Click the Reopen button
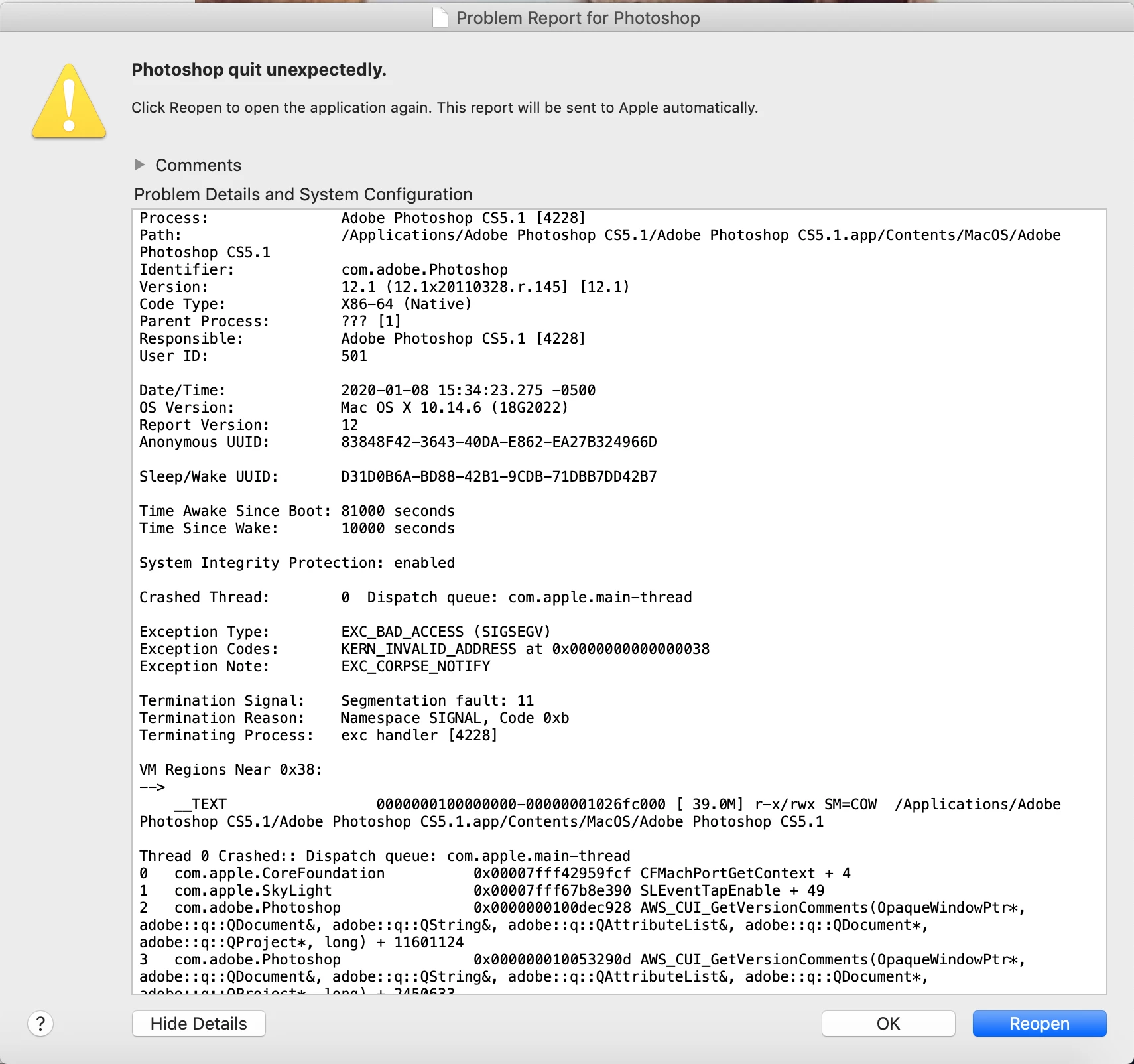Viewport: 1134px width, 1064px height. pyautogui.click(x=1039, y=1024)
